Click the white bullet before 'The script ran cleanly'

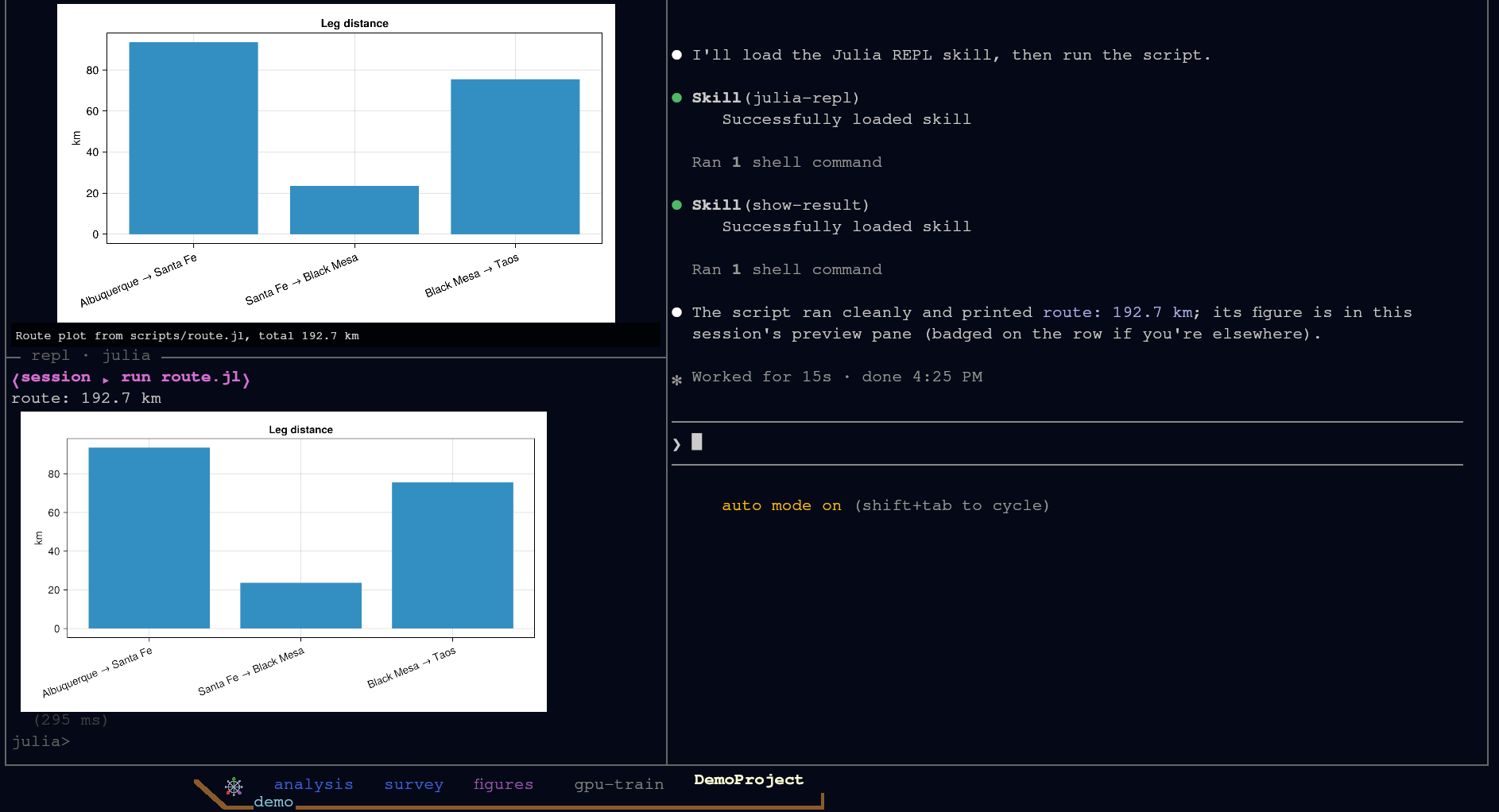pos(677,312)
